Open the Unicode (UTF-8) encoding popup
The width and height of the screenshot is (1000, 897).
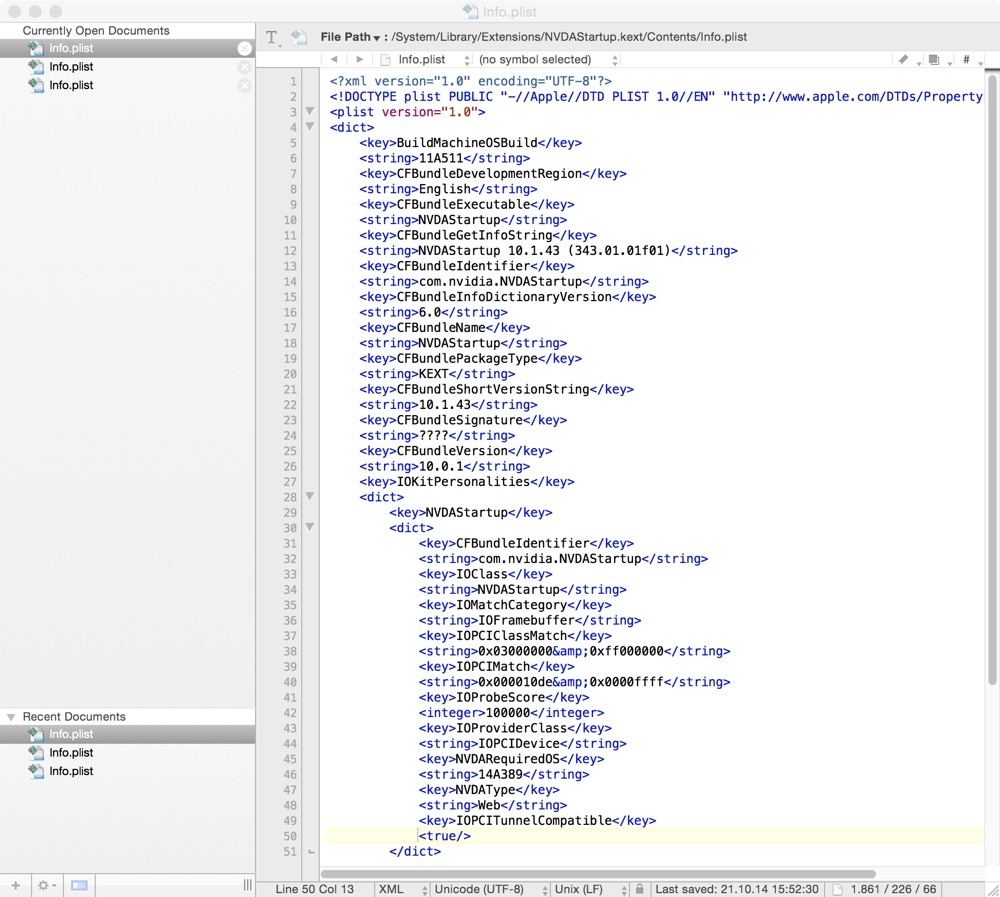(x=490, y=889)
